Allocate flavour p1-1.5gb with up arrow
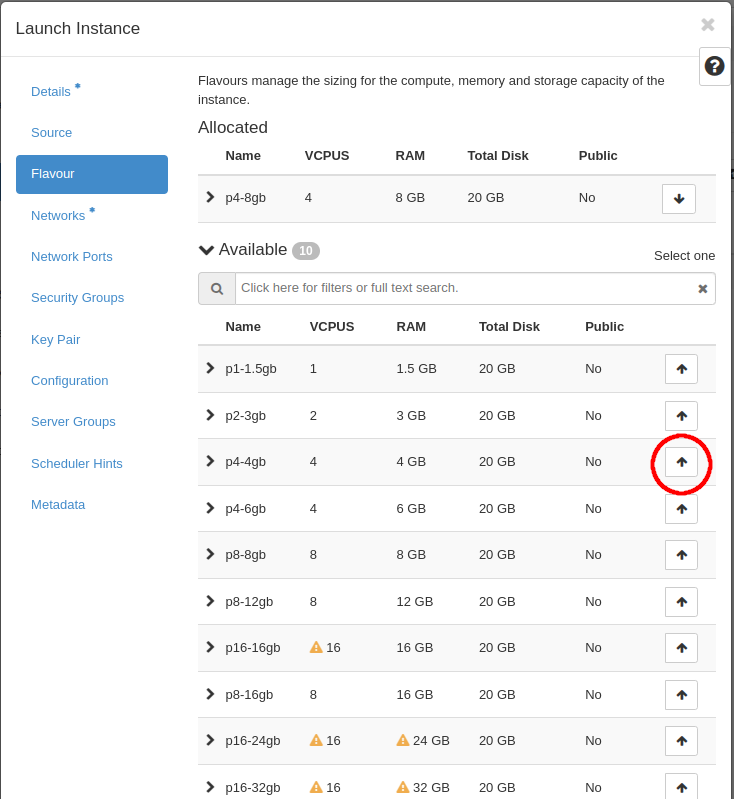Viewport: 734px width, 799px height. pyautogui.click(x=681, y=369)
